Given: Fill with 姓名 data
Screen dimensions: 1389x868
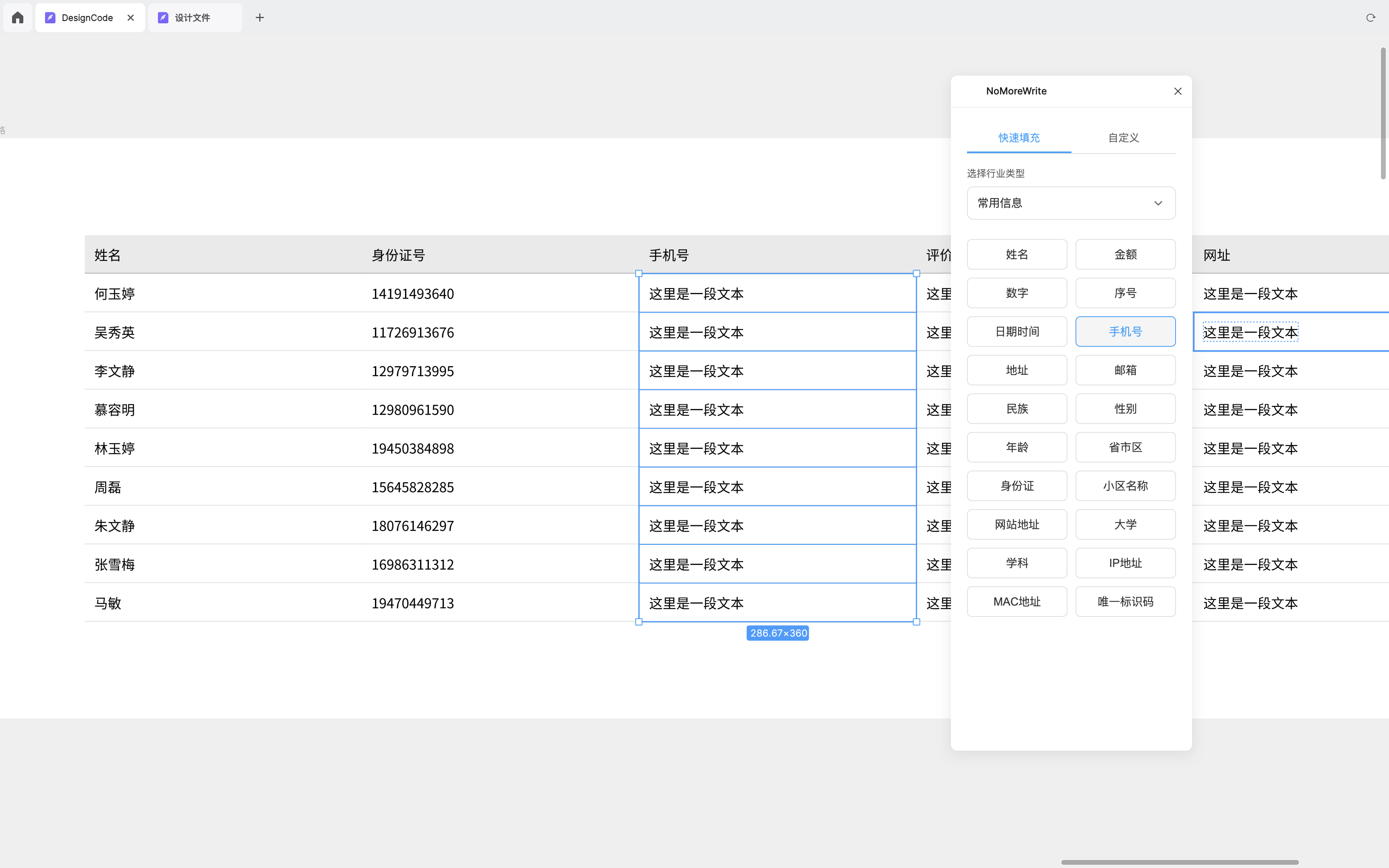Looking at the screenshot, I should click(x=1016, y=254).
